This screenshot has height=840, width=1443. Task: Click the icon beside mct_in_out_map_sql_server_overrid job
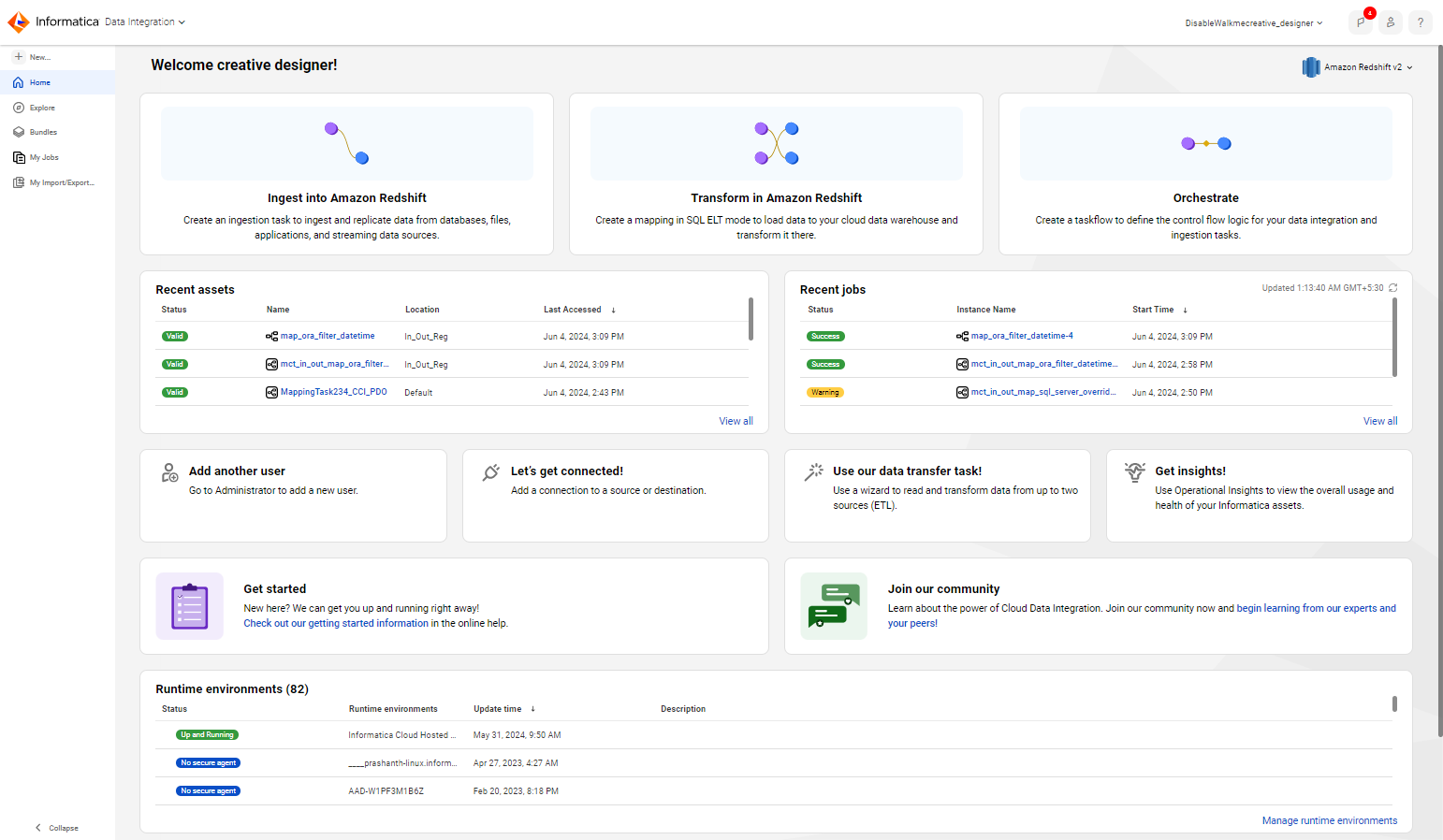[962, 392]
